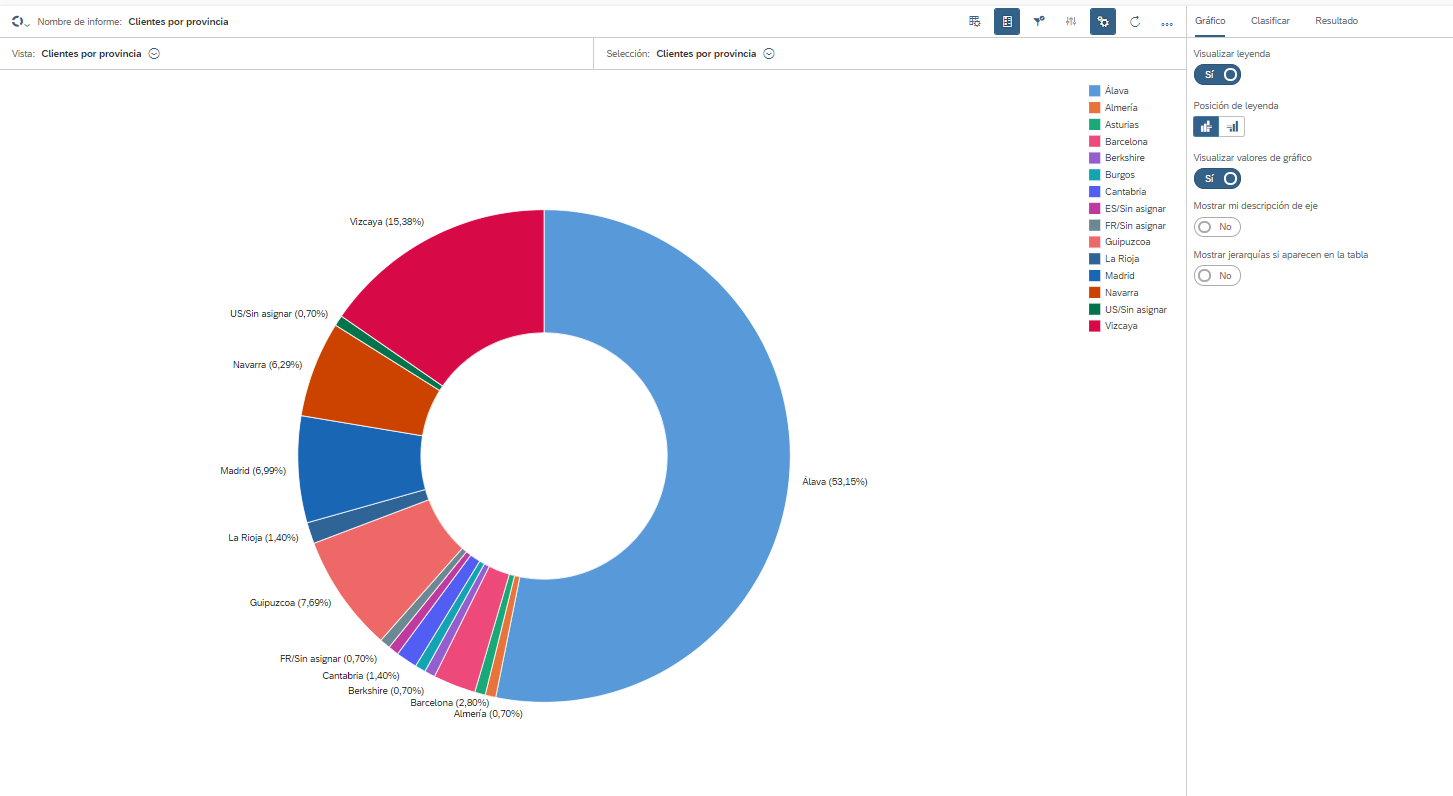Select the blue Madrid donut slice
Screen dimensions: 1453x796
pos(360,465)
